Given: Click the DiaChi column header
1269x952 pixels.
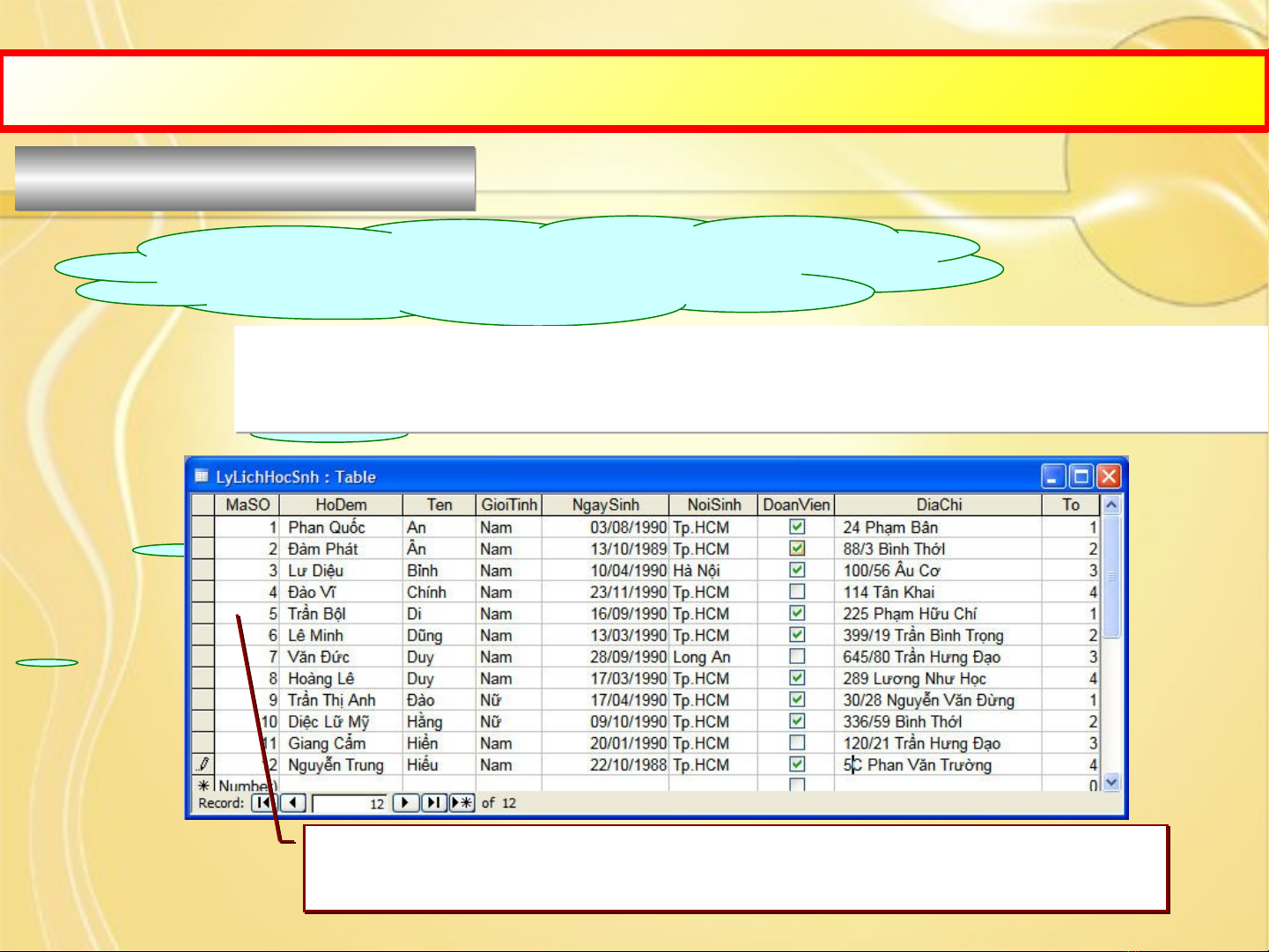Looking at the screenshot, I should pos(939,505).
